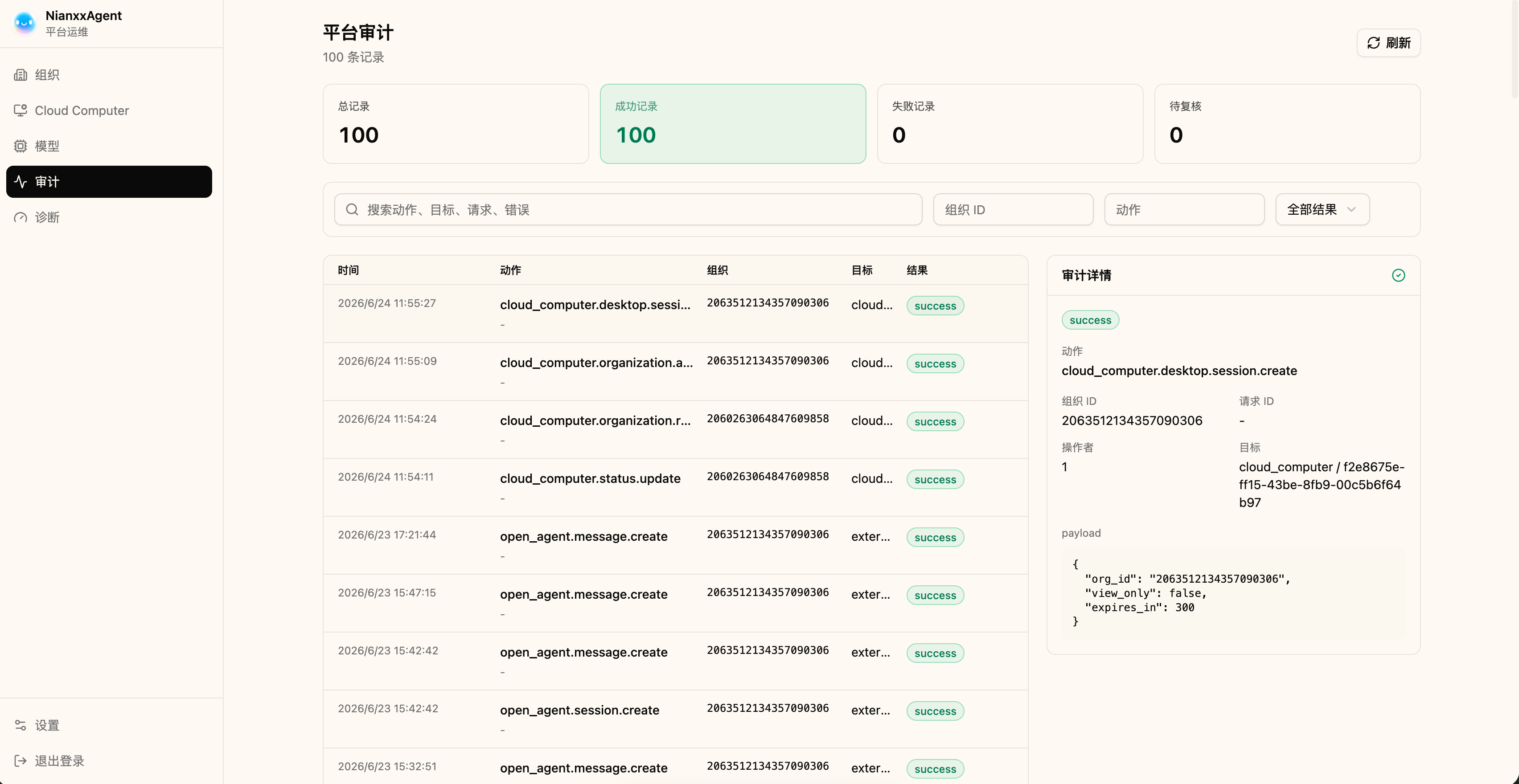Click the 组织 column header
This screenshot has height=784, width=1519.
pos(717,270)
